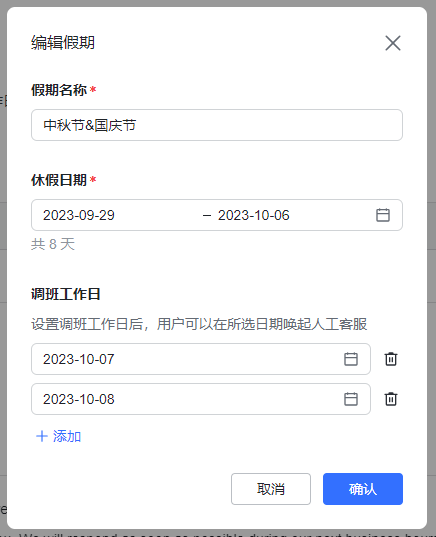
Task: Focus the 假期名称 field containing 中秋节&国庆节
Action: (x=217, y=125)
